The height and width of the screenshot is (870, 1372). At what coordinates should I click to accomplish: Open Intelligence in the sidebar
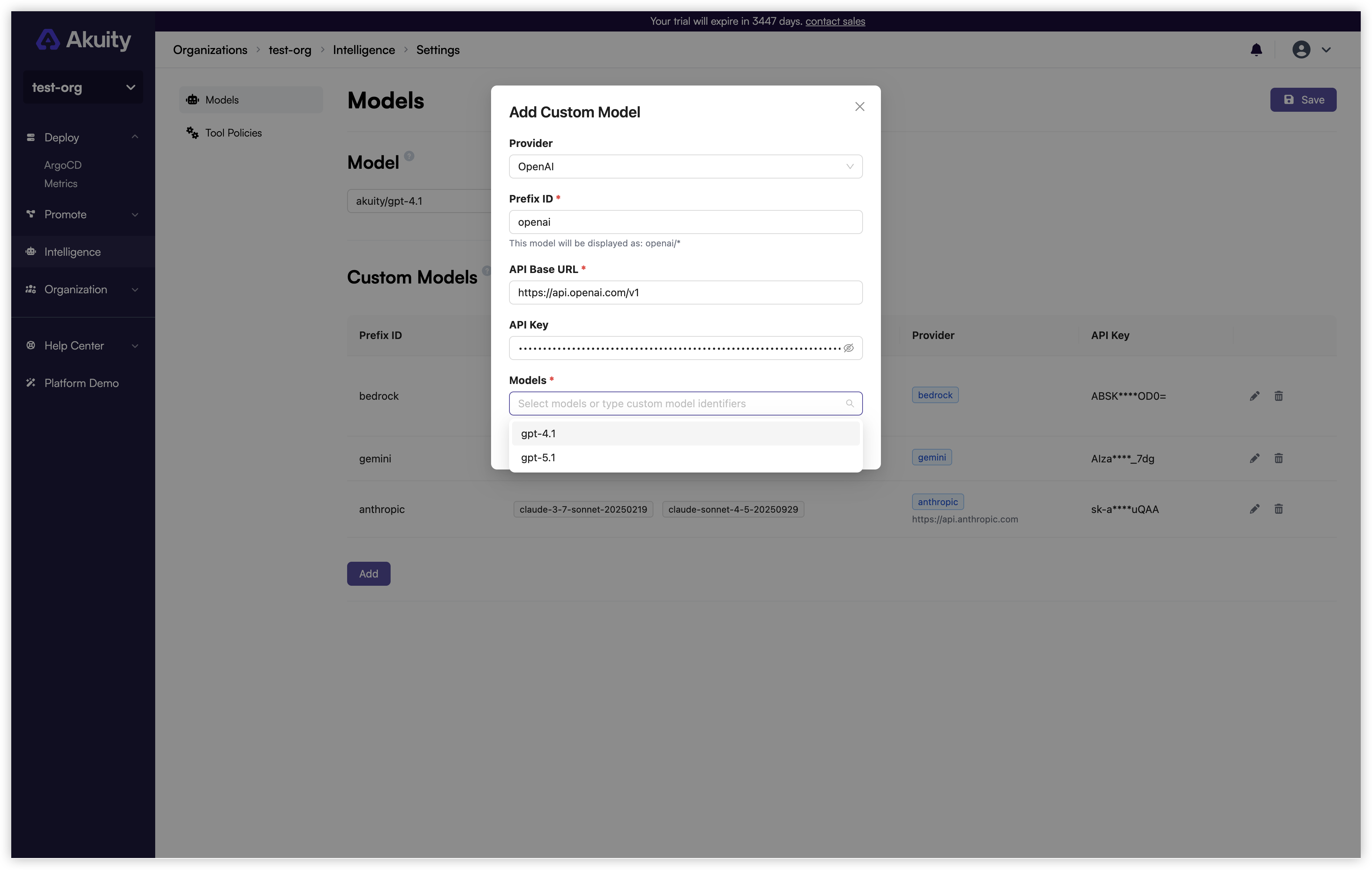(x=83, y=251)
